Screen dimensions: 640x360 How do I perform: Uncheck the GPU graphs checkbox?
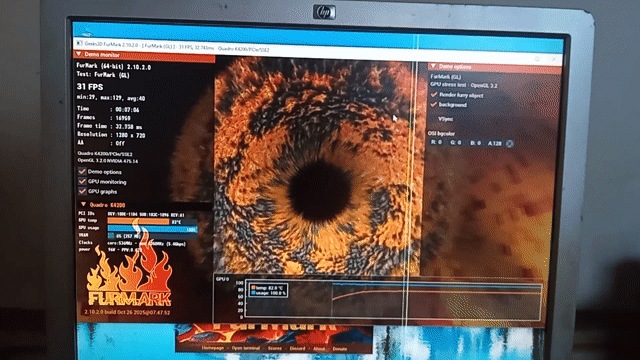coord(82,191)
